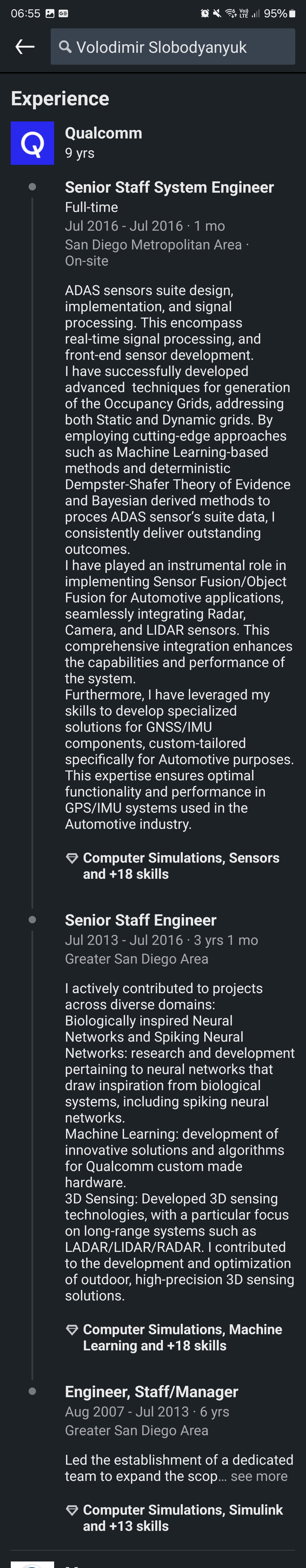Tap the back arrow icon

pos(25,46)
